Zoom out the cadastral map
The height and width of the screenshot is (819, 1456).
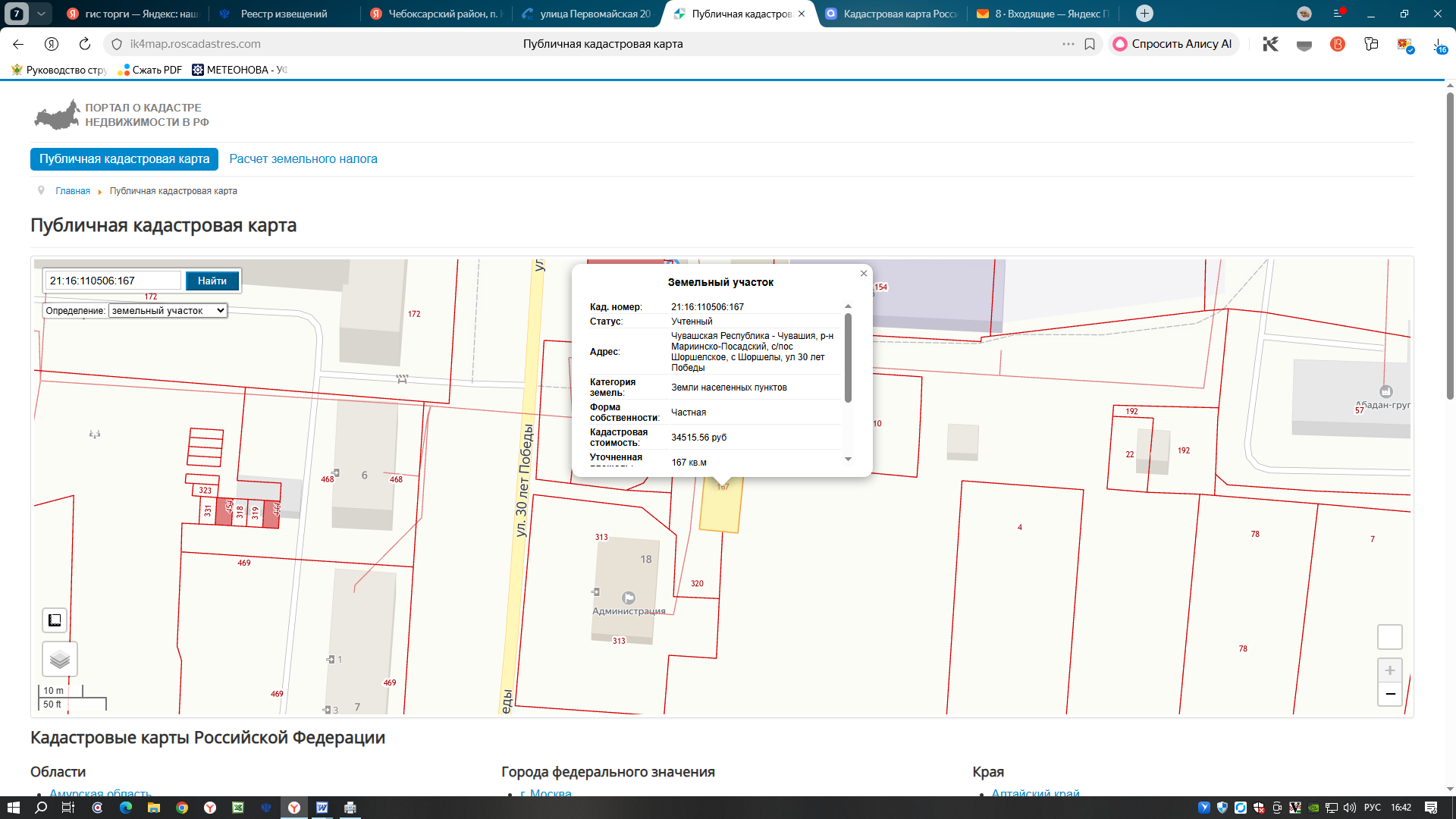click(x=1389, y=694)
